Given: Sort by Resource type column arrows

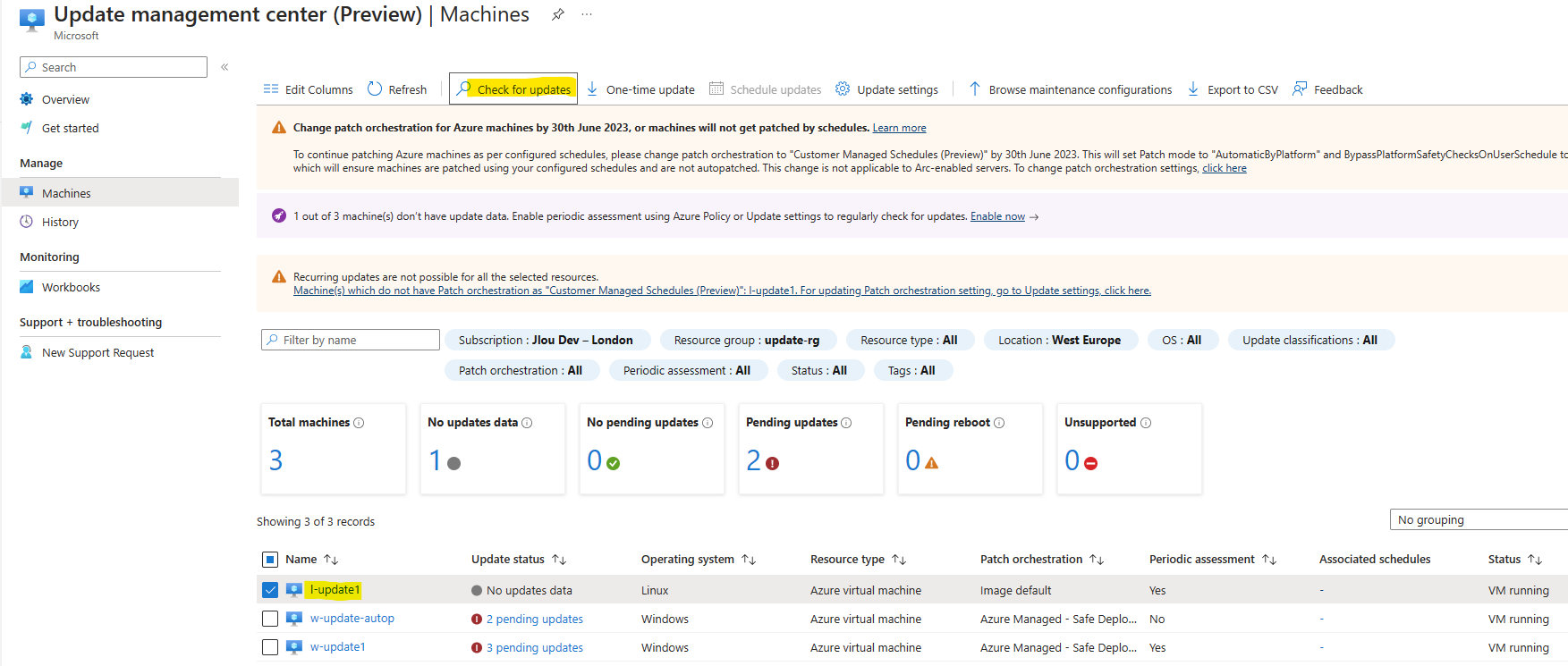Looking at the screenshot, I should [x=899, y=560].
